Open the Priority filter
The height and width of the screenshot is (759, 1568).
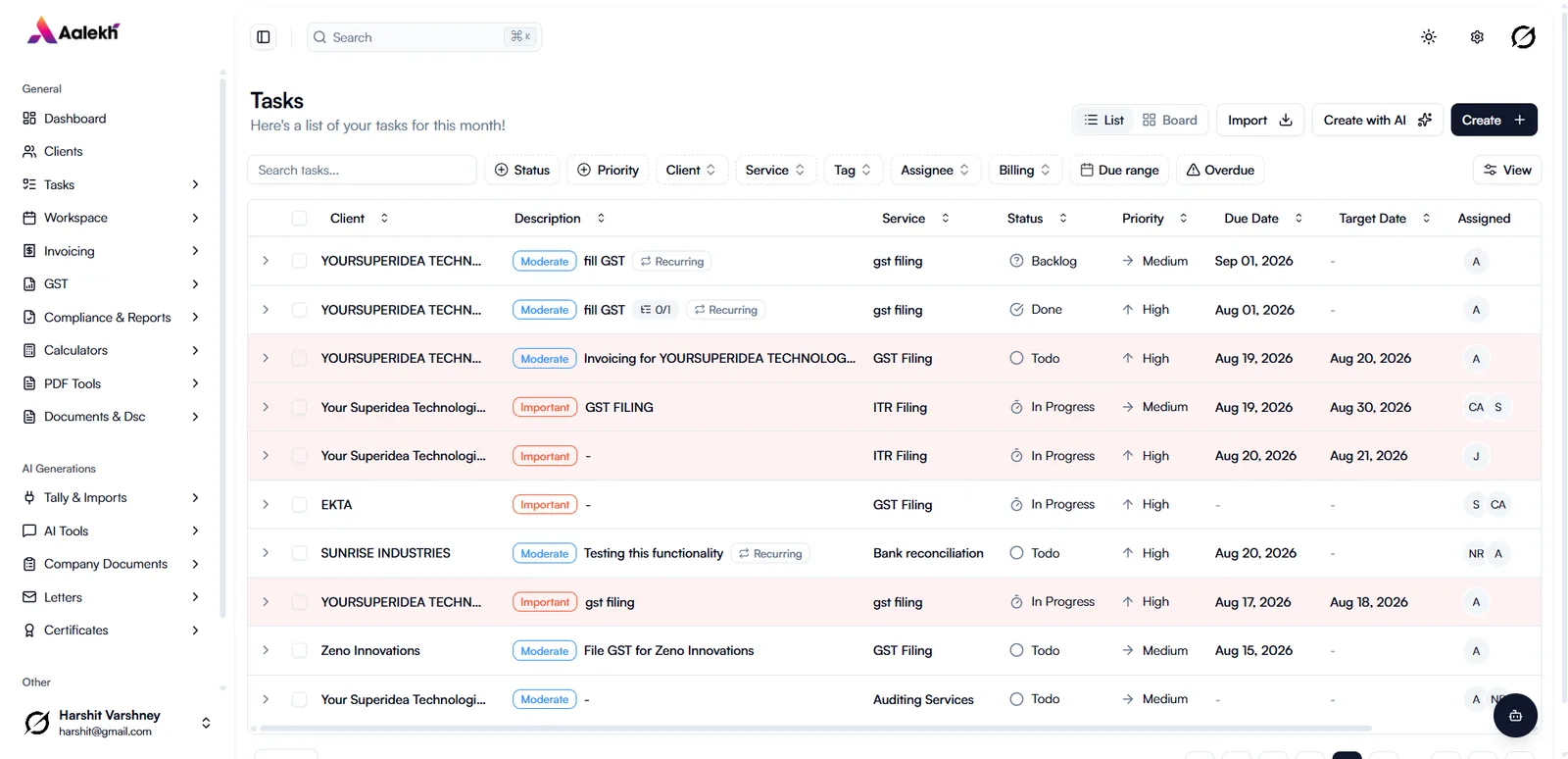coord(609,170)
